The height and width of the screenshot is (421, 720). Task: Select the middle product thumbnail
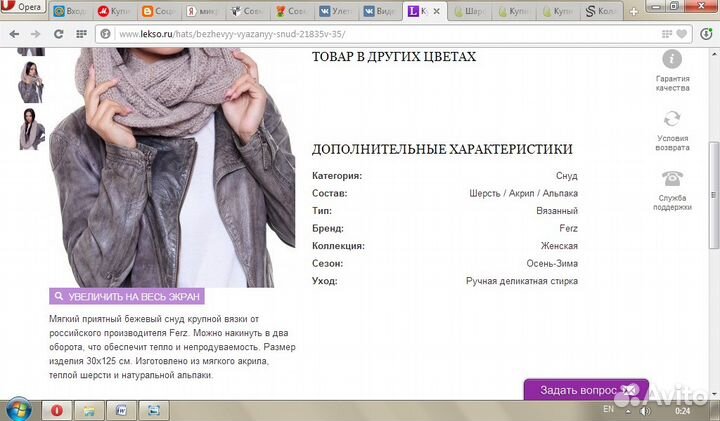pos(31,82)
